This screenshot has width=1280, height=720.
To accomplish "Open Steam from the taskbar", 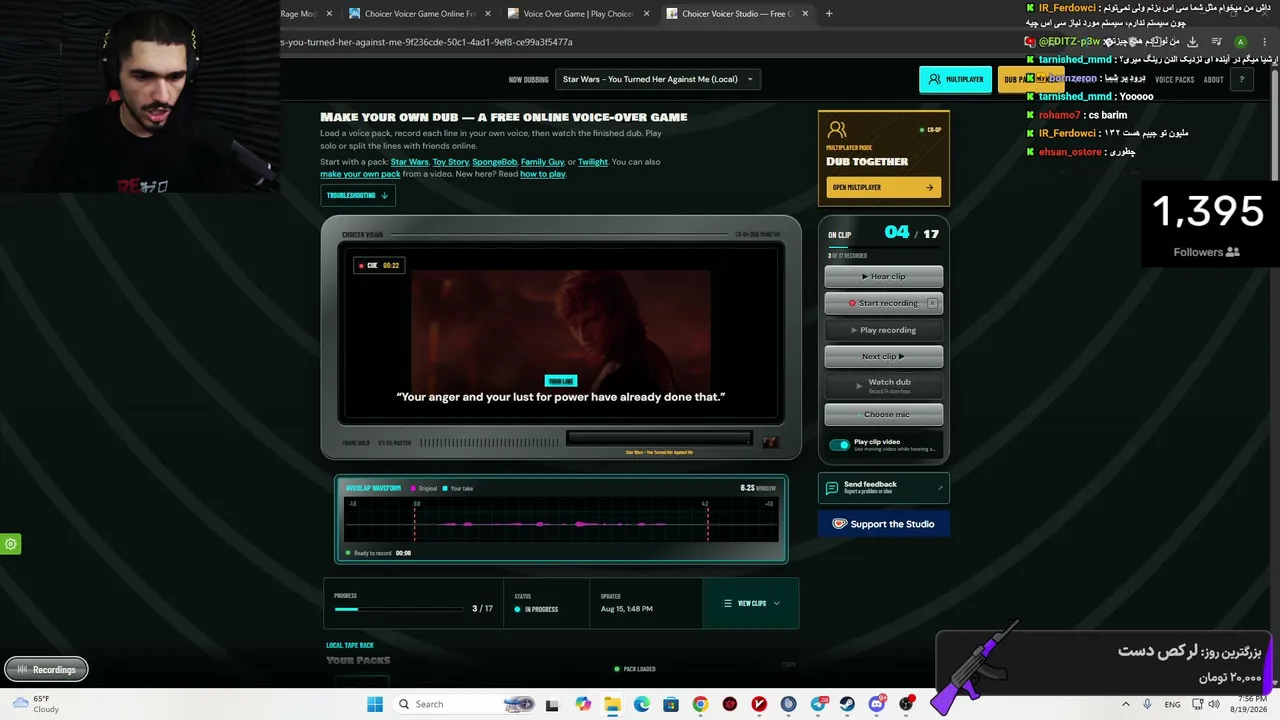I will point(847,704).
